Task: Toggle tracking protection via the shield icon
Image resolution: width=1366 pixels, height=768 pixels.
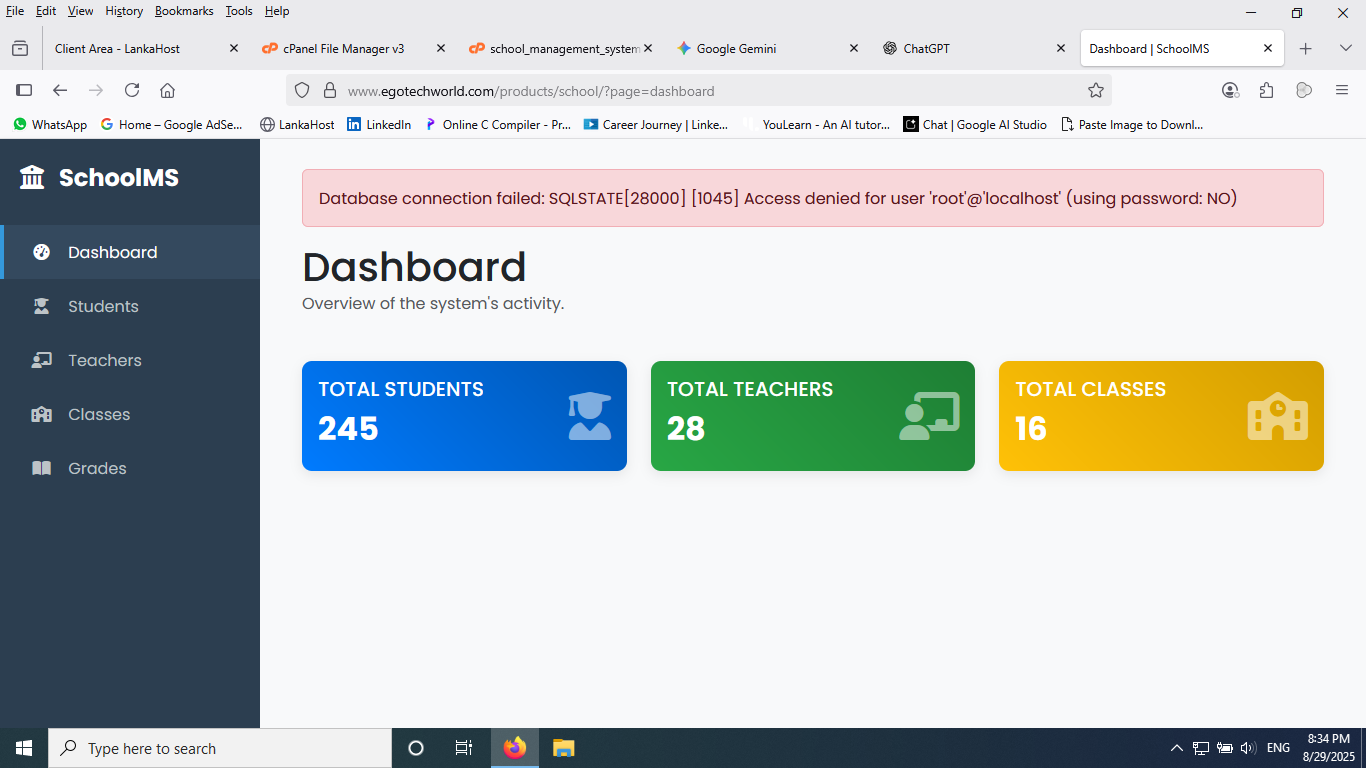Action: [x=301, y=89]
